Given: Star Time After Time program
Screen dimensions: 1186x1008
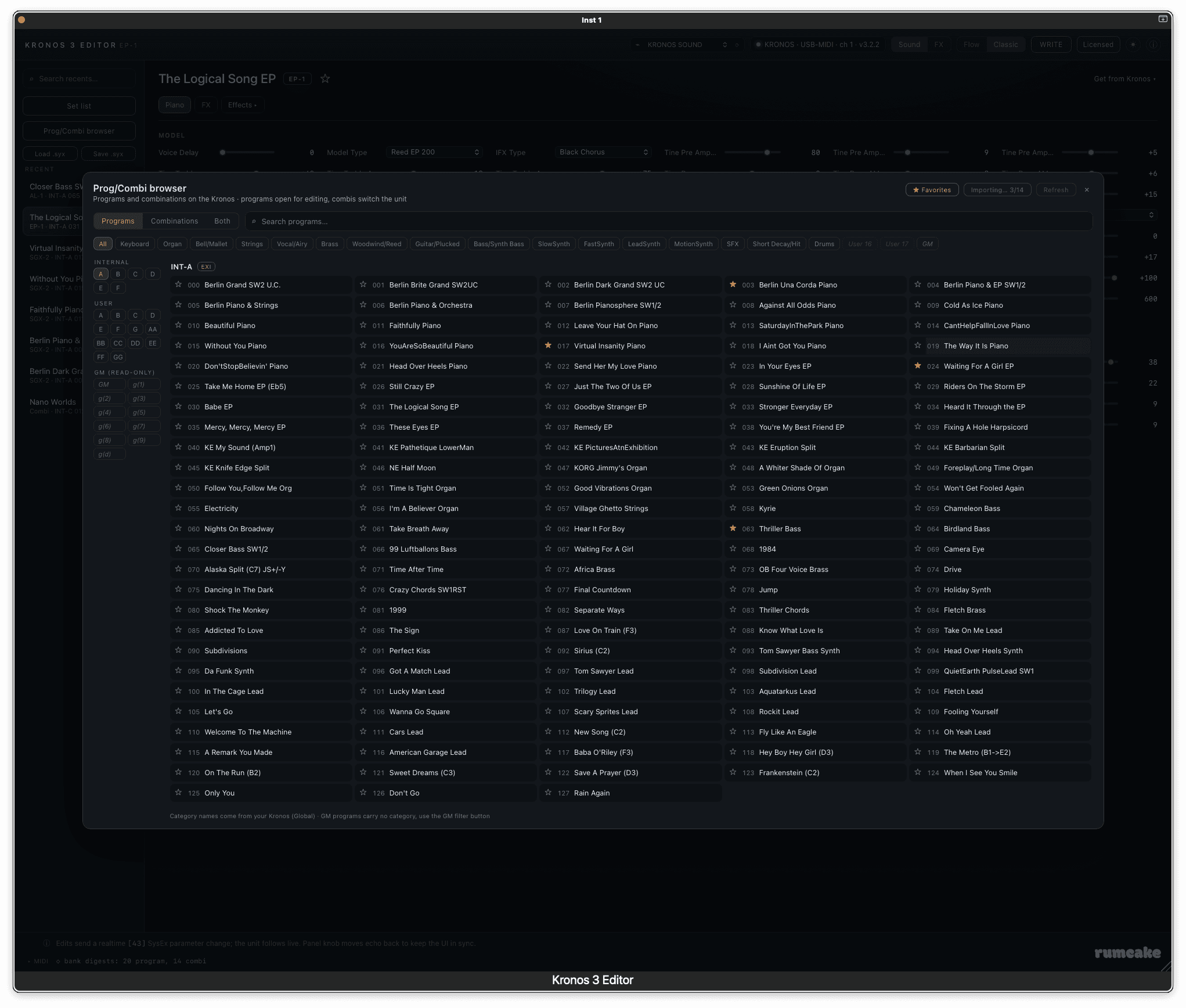Looking at the screenshot, I should 363,569.
